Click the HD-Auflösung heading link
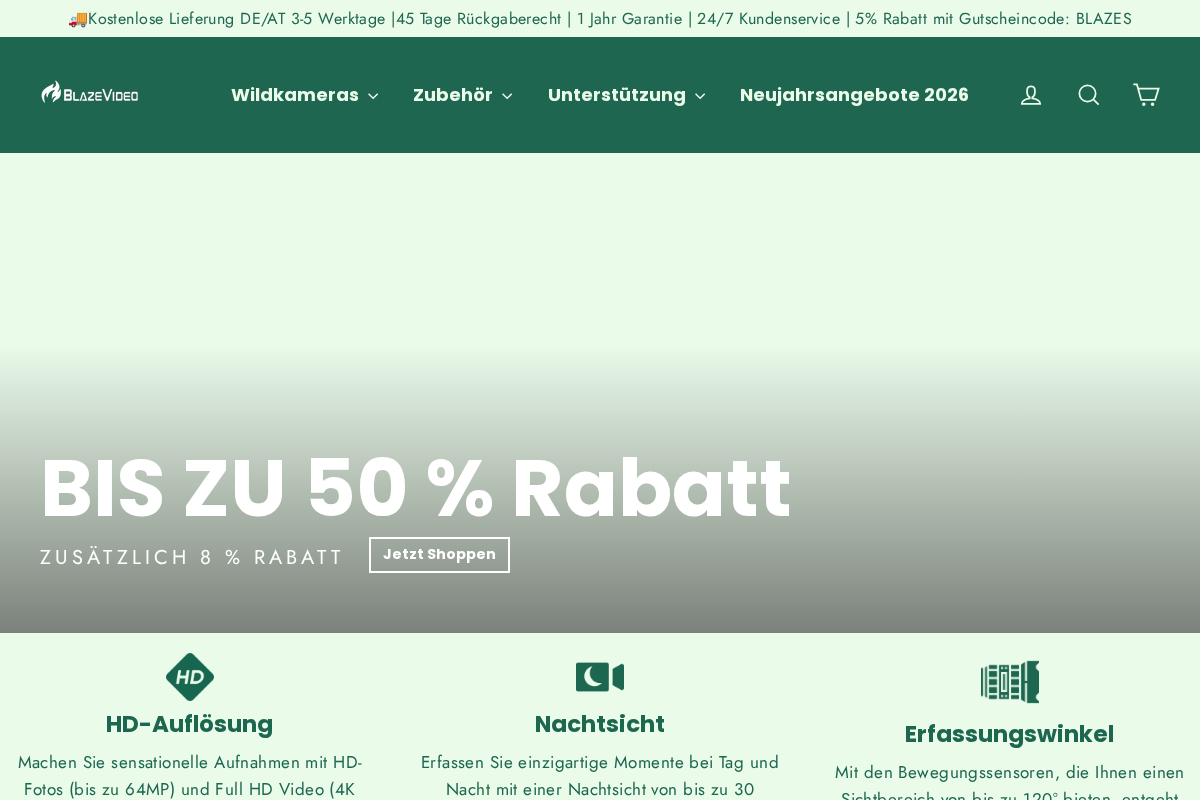1200x800 pixels. click(190, 724)
